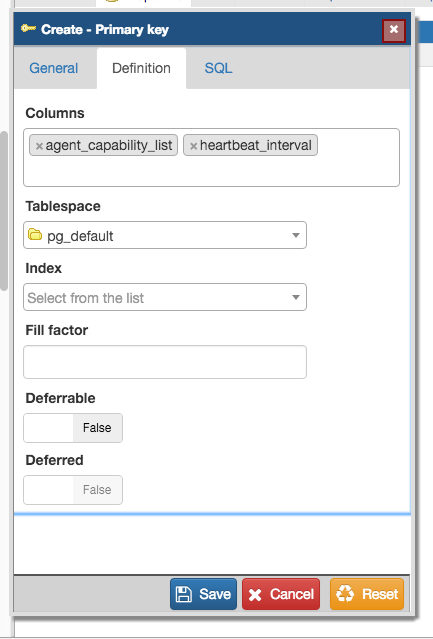433x639 pixels.
Task: Toggle the Deferrable switch
Action: click(73, 428)
